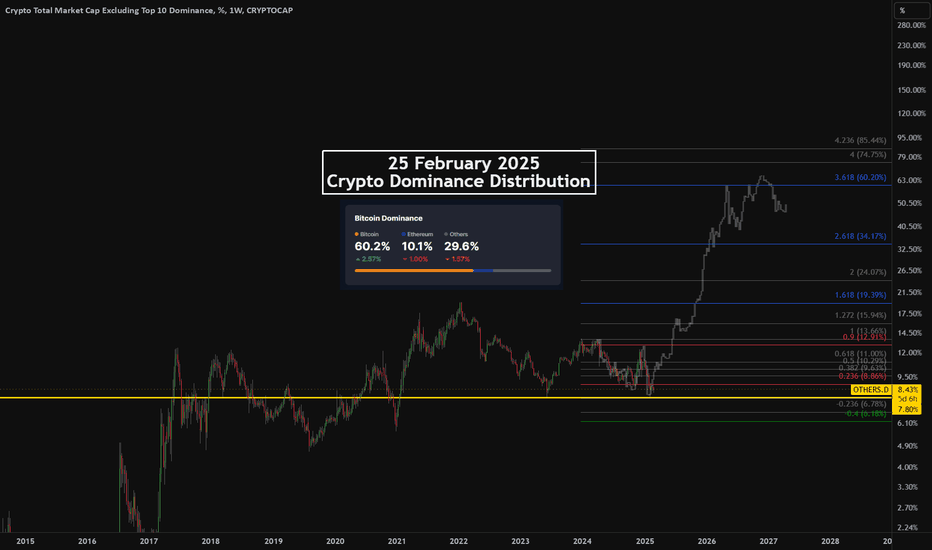Click the Others 29.6% value
932x550 pixels.
click(461, 246)
